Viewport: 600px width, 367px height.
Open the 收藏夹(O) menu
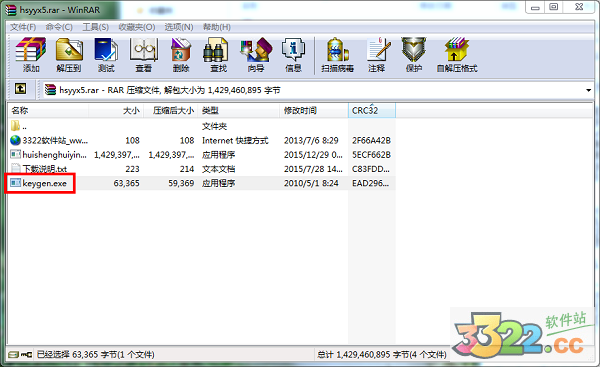point(137,27)
